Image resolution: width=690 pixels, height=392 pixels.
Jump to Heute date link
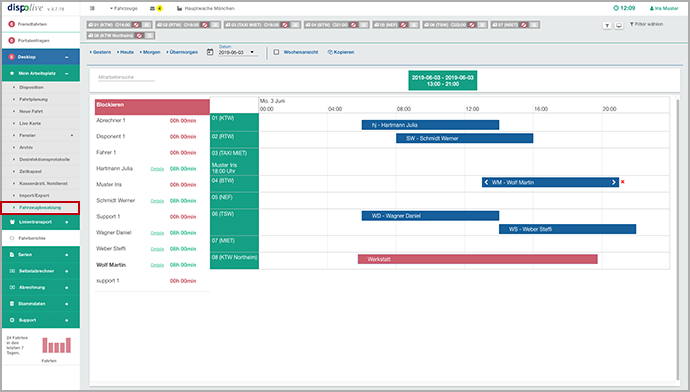pos(125,52)
